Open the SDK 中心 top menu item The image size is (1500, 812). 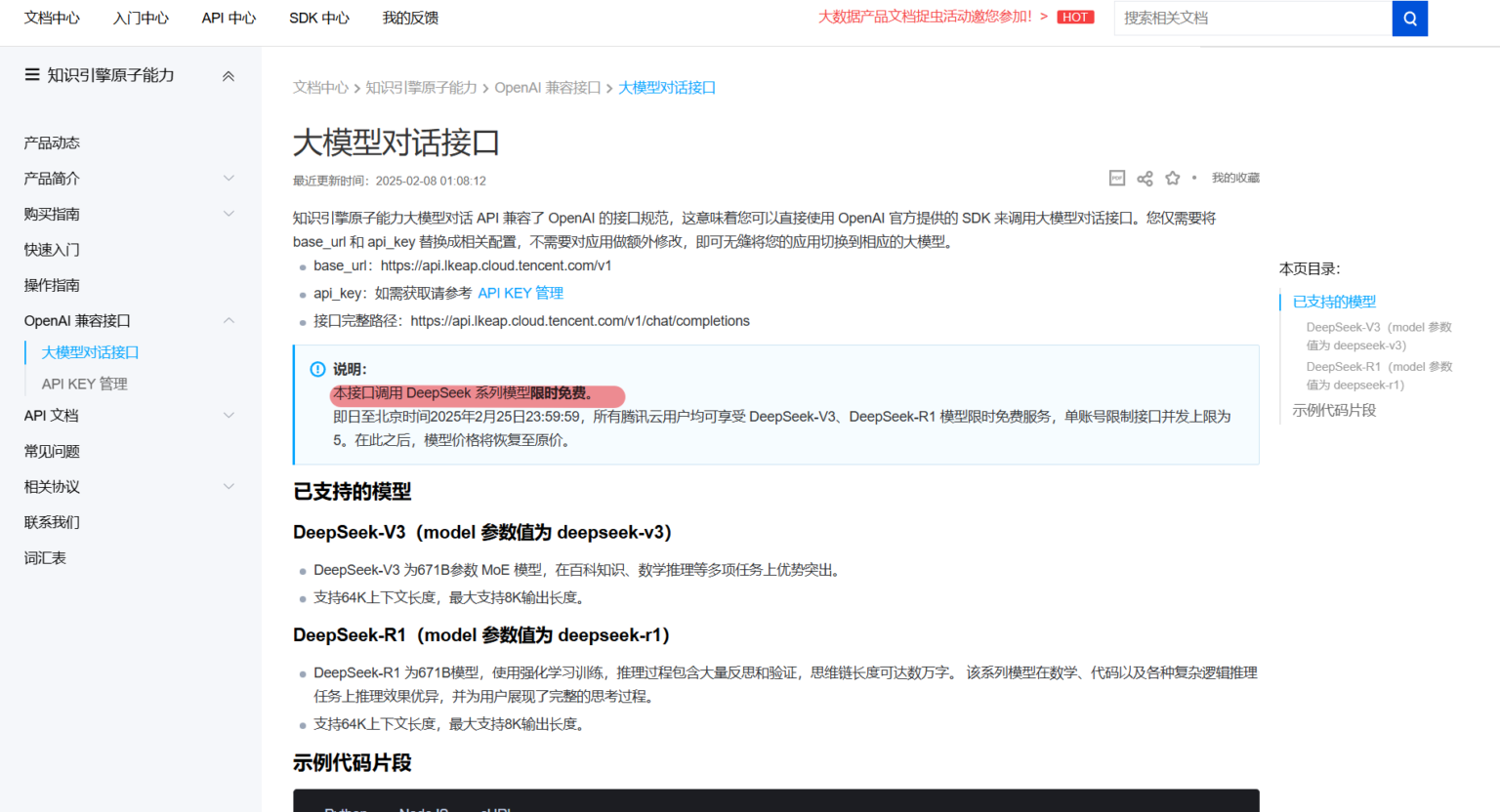click(318, 18)
